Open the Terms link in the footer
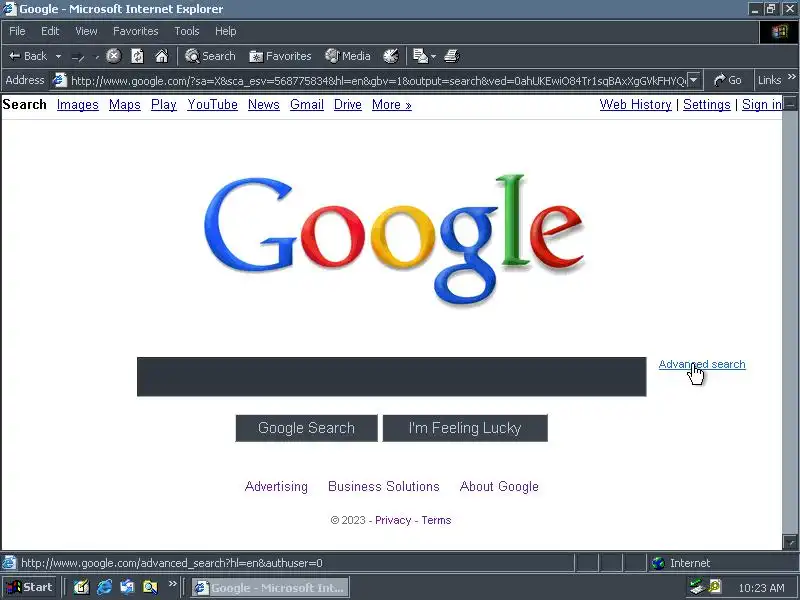Screen dimensions: 800x600 [436, 520]
